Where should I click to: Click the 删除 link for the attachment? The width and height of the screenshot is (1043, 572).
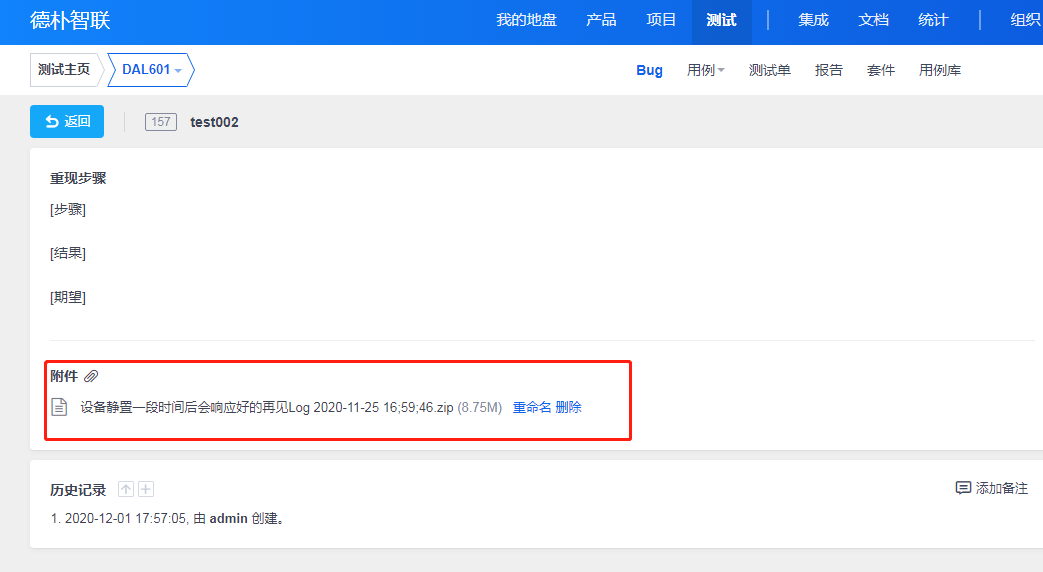(x=569, y=407)
